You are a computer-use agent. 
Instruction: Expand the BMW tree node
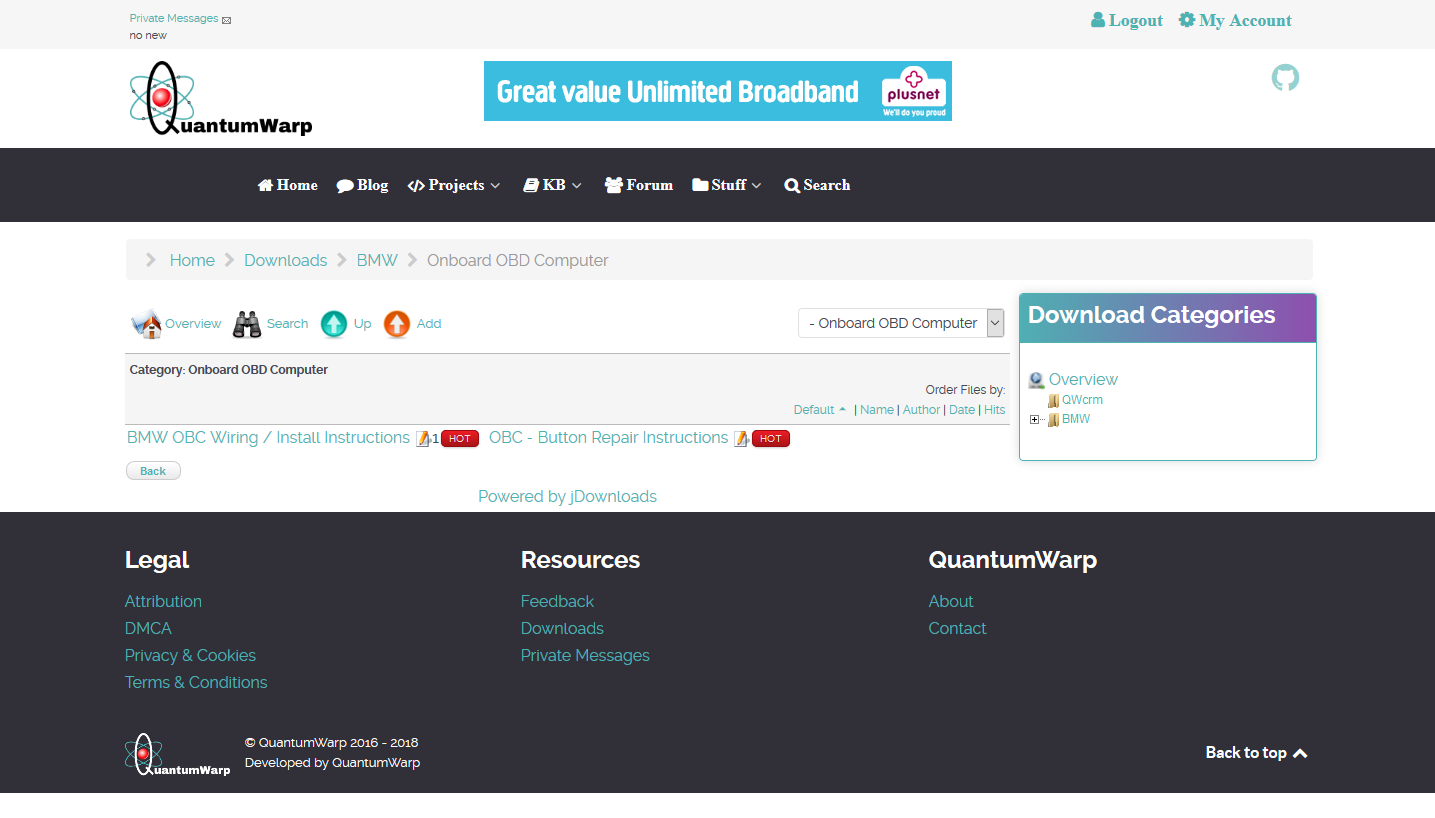1034,420
